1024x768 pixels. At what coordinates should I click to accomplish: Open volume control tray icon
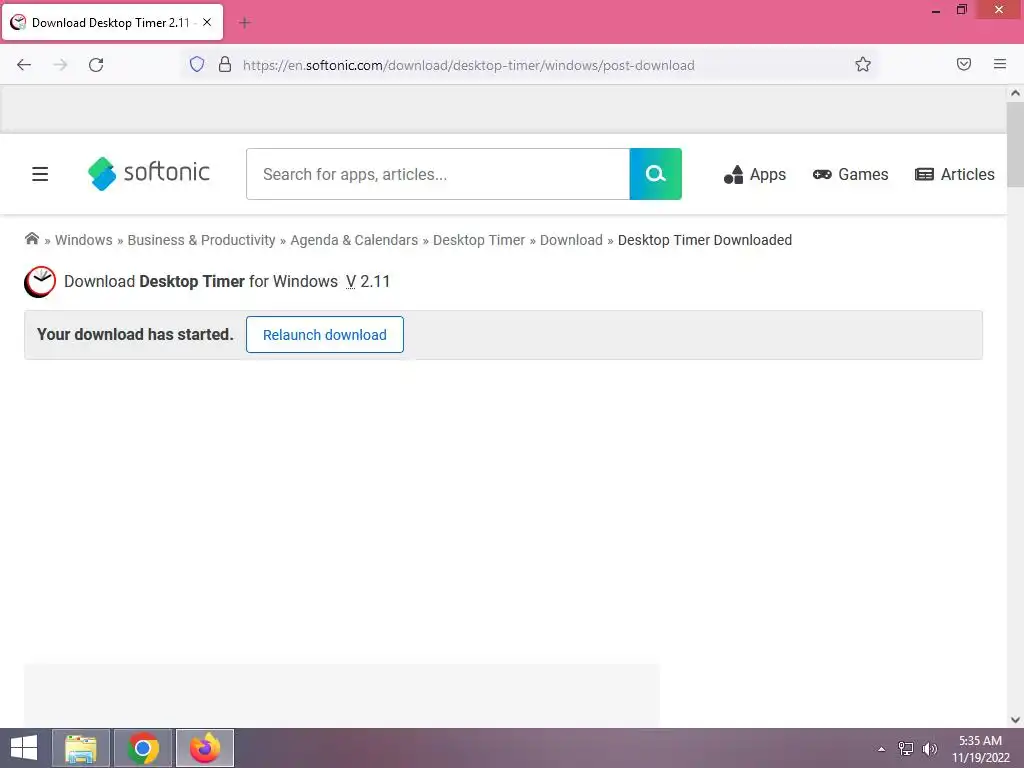(x=930, y=748)
